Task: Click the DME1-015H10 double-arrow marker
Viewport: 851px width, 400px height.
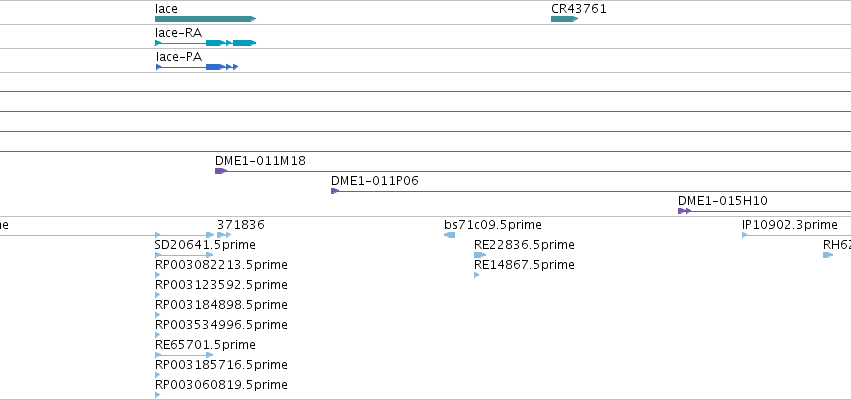Action: (x=684, y=211)
